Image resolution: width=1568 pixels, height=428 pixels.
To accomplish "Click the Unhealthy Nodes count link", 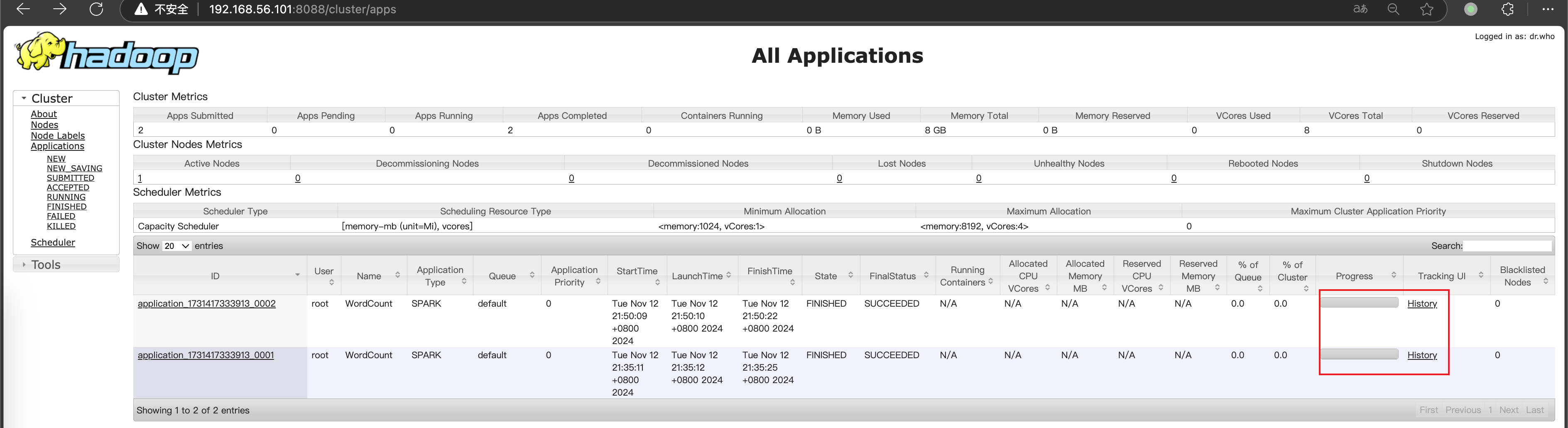I will pyautogui.click(x=979, y=178).
